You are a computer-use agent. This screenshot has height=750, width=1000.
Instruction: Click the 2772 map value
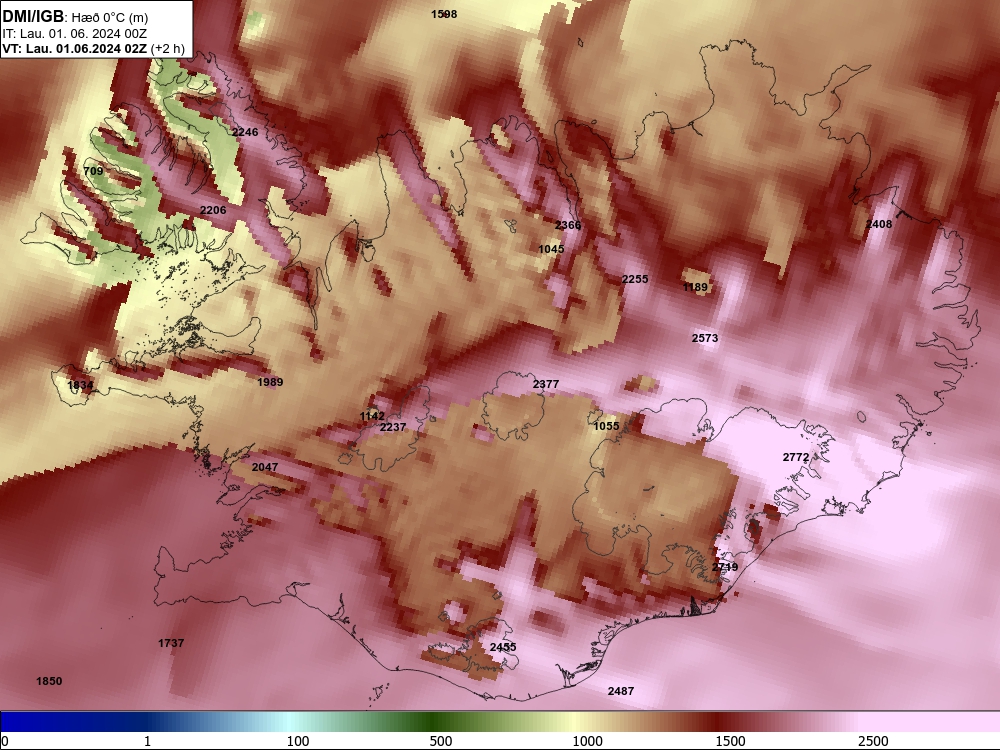[795, 457]
